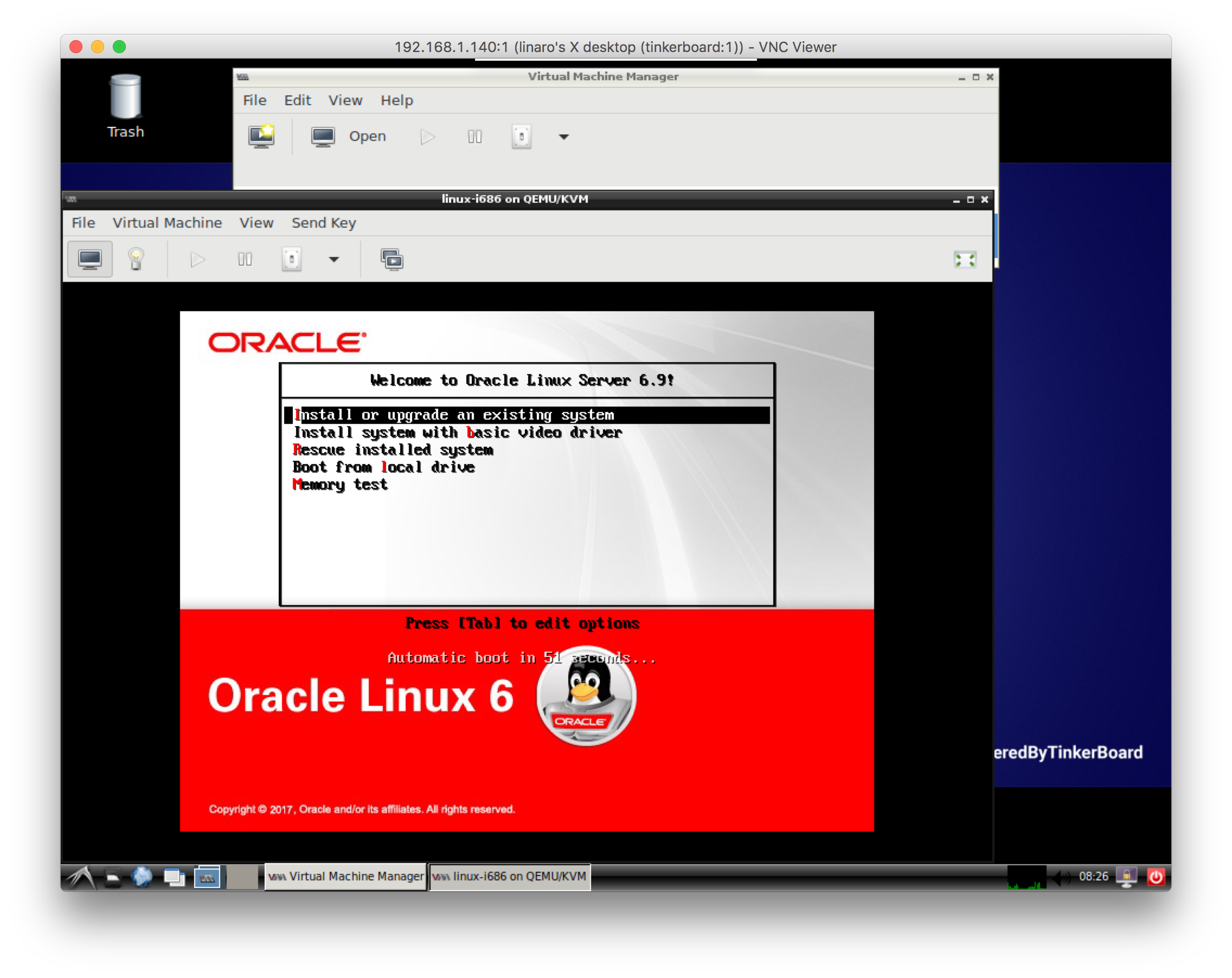Open the Virtual Machine menu
Viewport: 1232px width, 978px height.
point(167,223)
